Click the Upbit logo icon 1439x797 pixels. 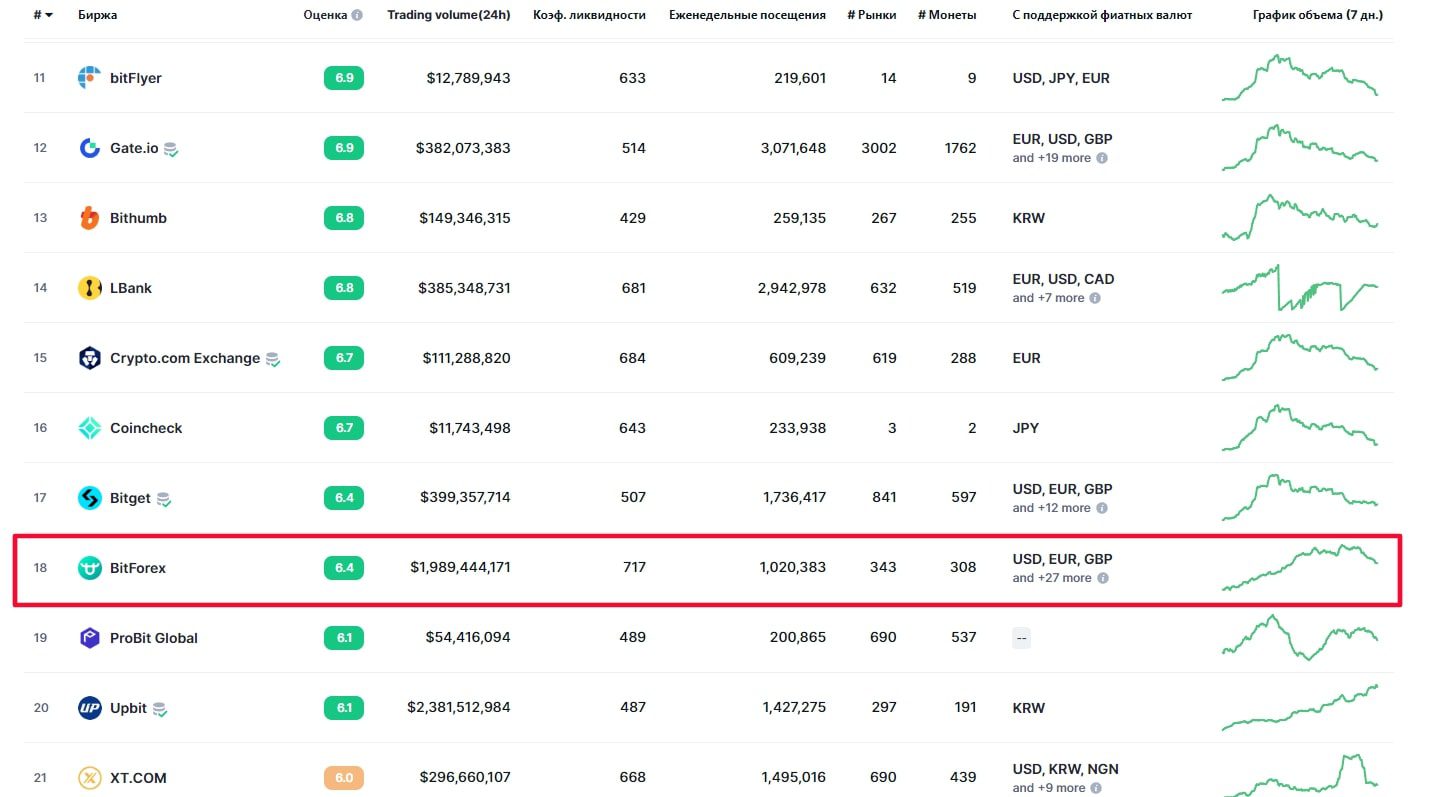[89, 708]
